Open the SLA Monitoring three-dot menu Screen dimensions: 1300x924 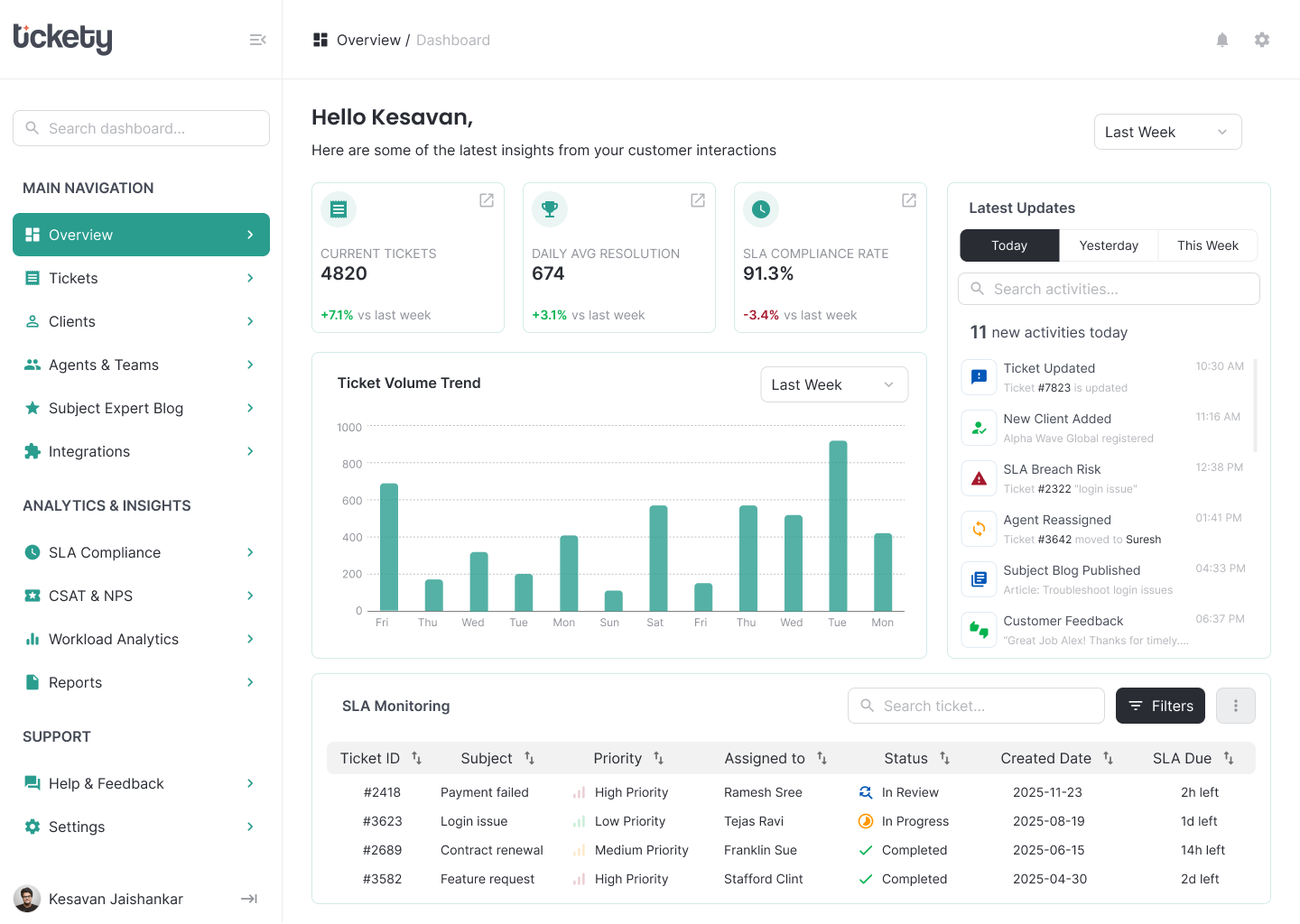coord(1235,706)
